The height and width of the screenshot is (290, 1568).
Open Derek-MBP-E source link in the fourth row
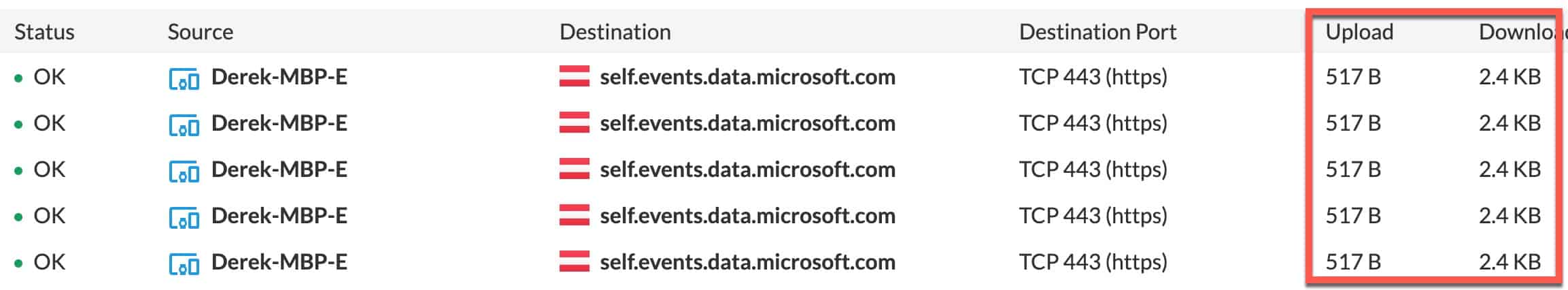279,216
